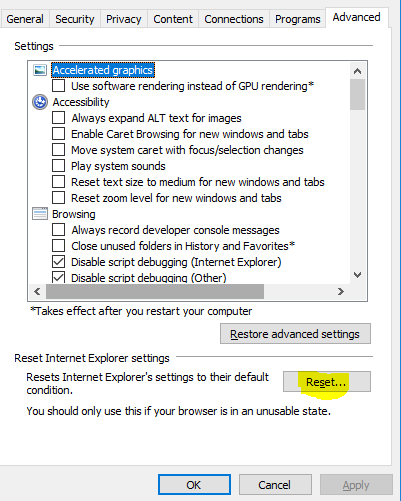Click Restore advanced settings button
Image resolution: width=401 pixels, height=501 pixels.
(295, 334)
